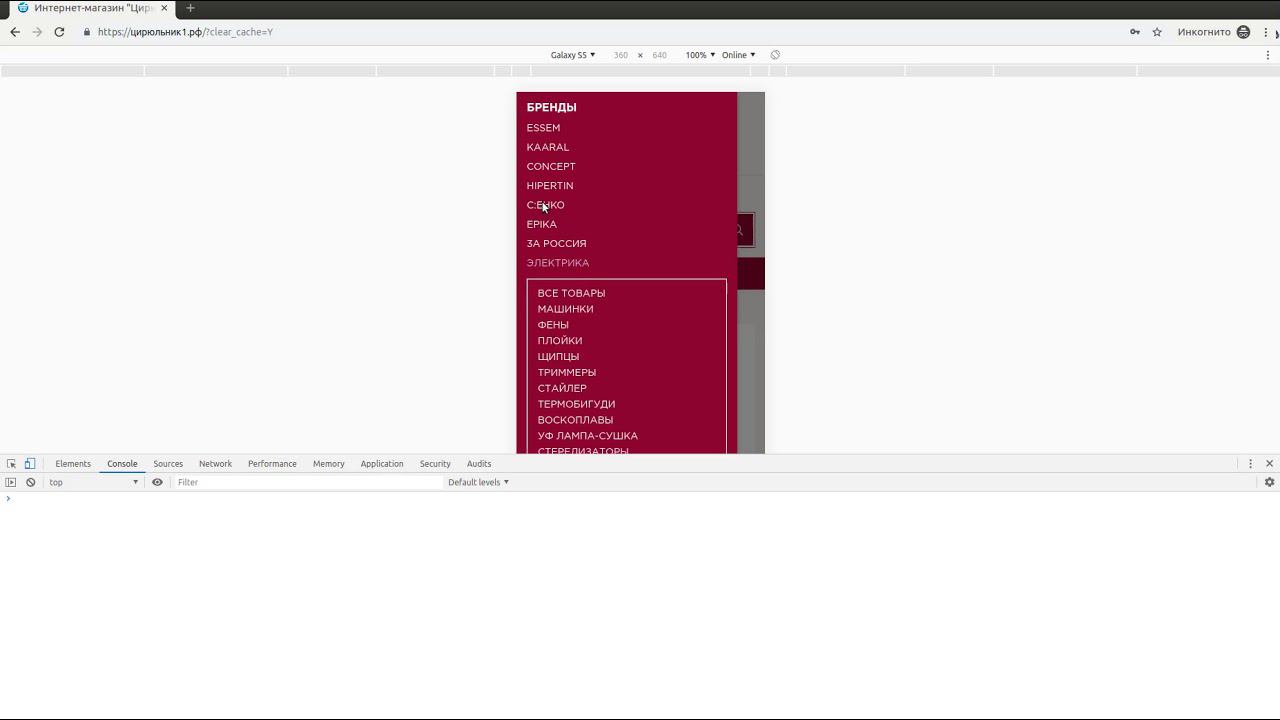The image size is (1280, 720).
Task: Show the console sidebar icon
Action: pyautogui.click(x=11, y=482)
